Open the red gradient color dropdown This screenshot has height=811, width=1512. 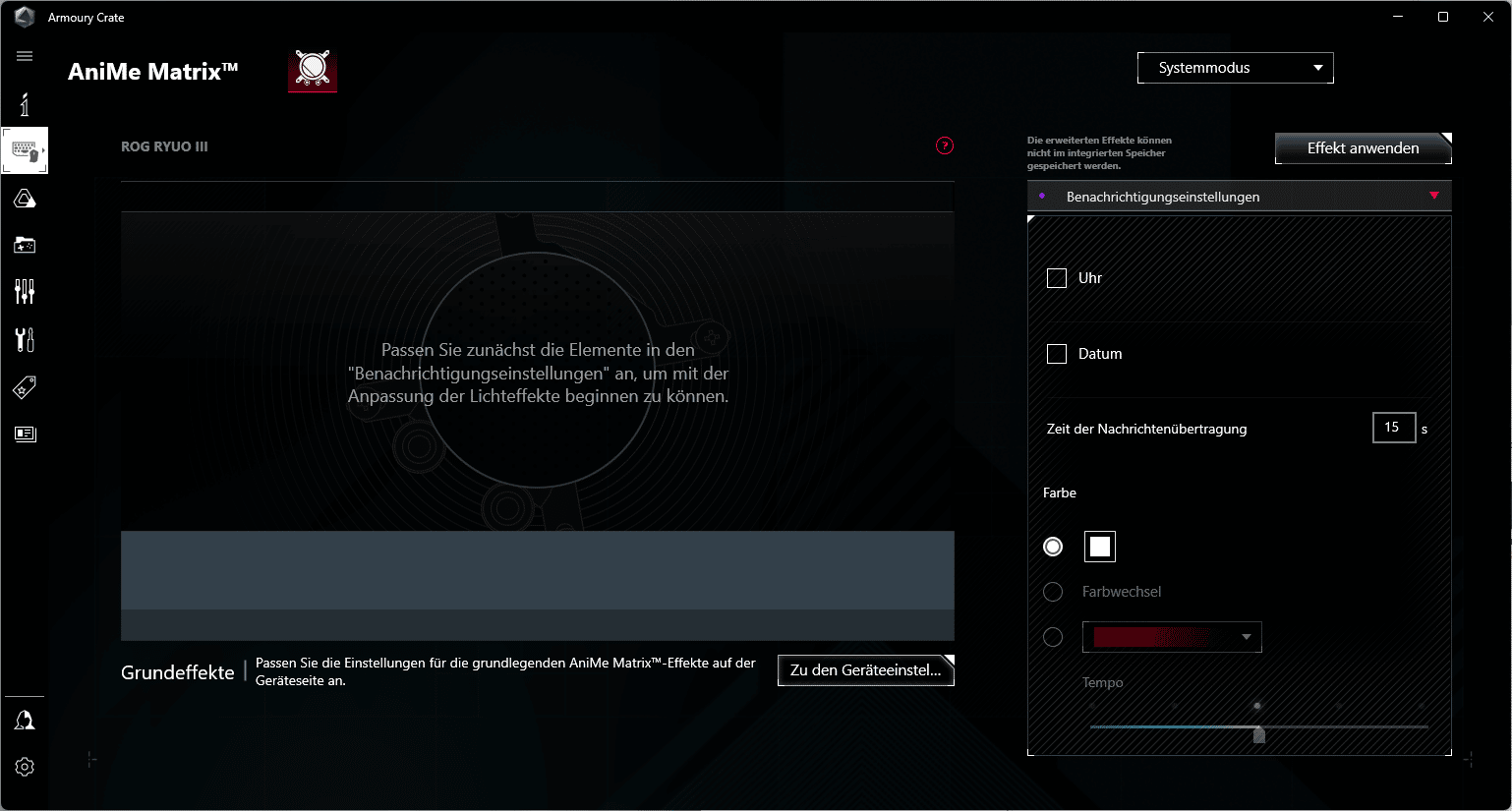point(1172,637)
